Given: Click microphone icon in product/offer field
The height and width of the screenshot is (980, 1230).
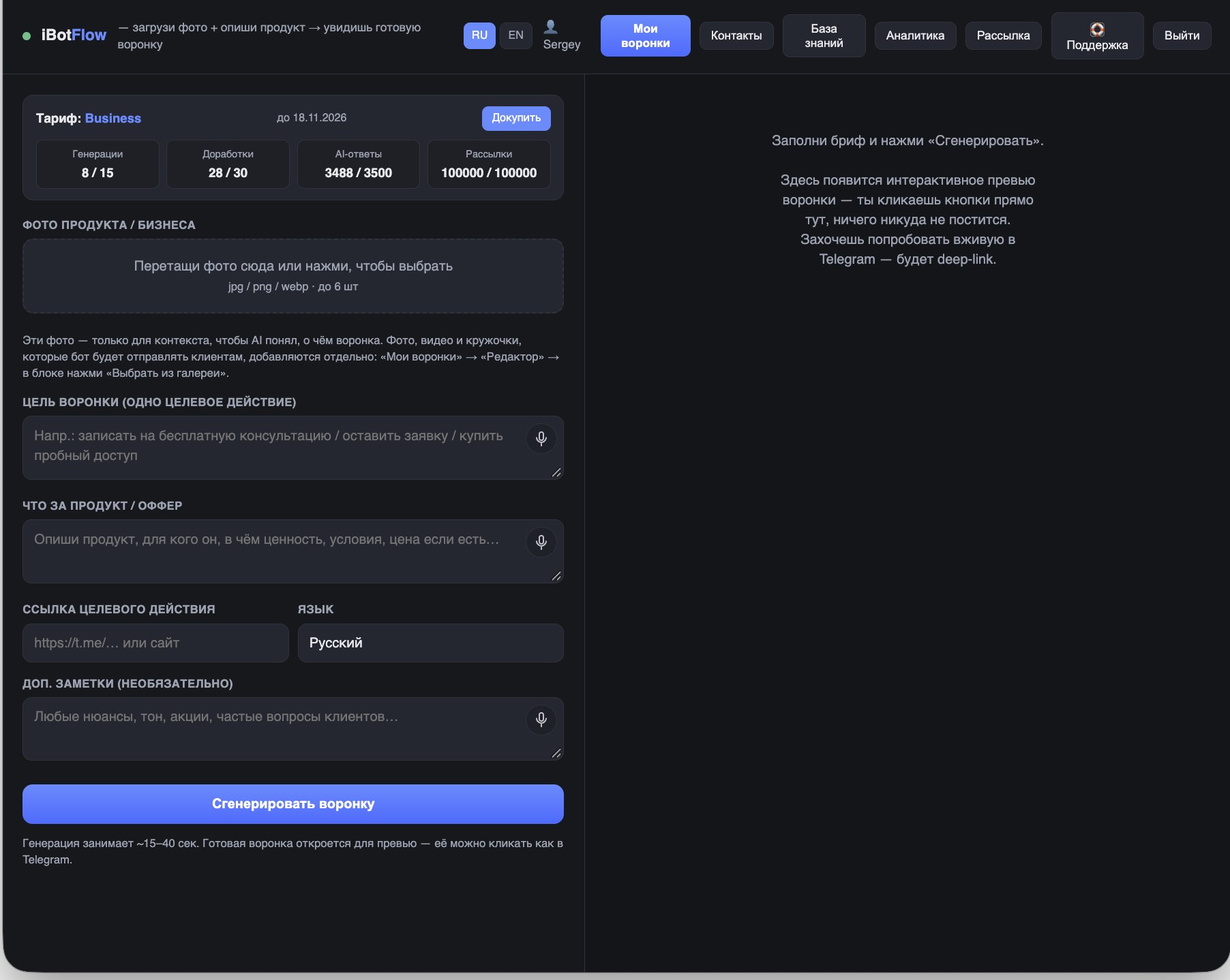Looking at the screenshot, I should pyautogui.click(x=541, y=542).
